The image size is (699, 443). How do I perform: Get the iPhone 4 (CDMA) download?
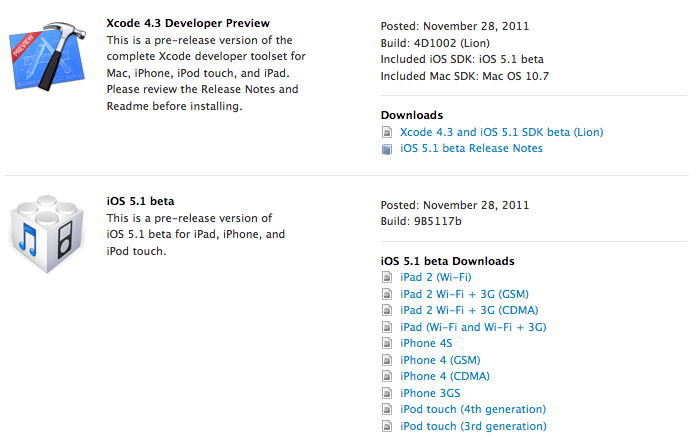click(x=444, y=377)
